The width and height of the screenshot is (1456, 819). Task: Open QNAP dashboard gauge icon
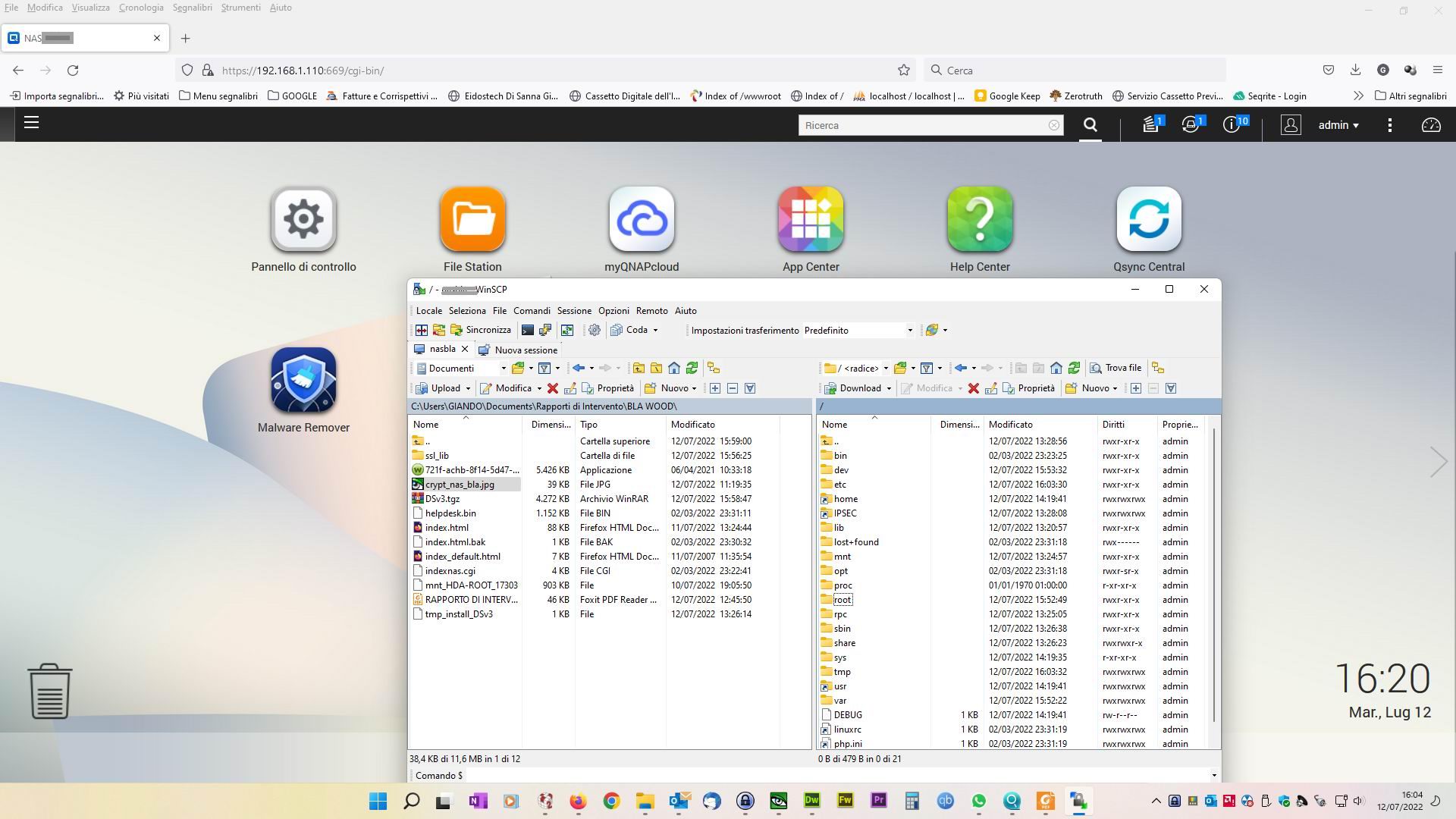click(x=1431, y=125)
